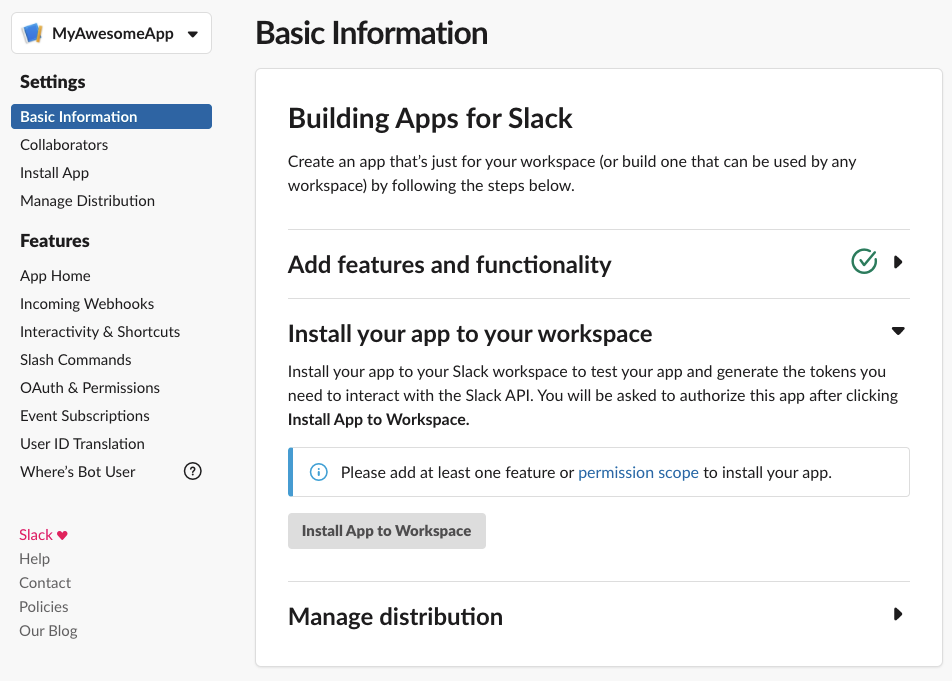The height and width of the screenshot is (681, 952).
Task: Click the green checkmark status icon
Action: (x=864, y=262)
